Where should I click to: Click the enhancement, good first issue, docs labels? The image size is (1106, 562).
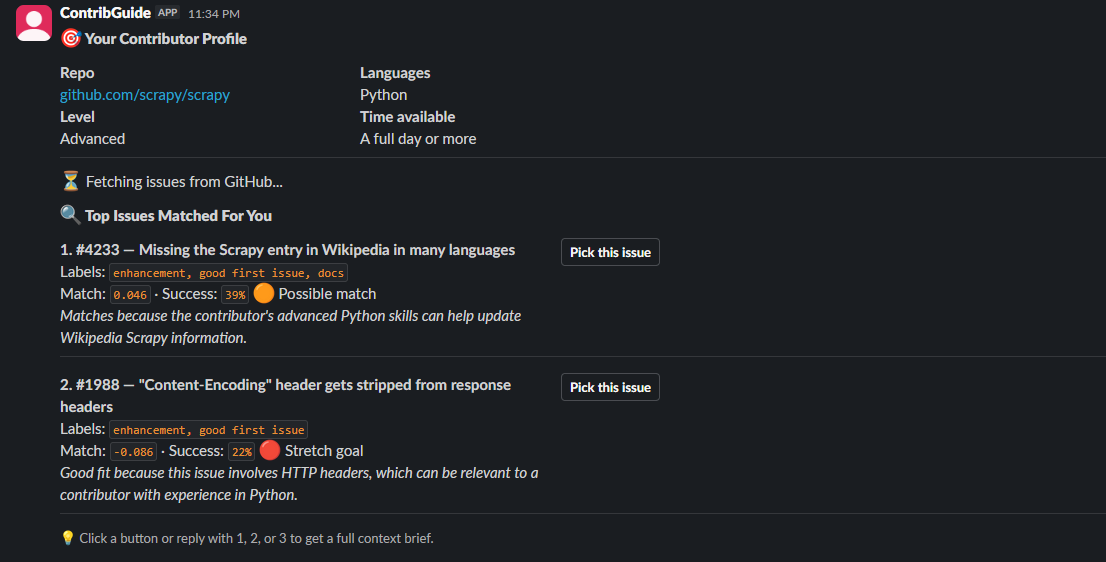pos(229,273)
